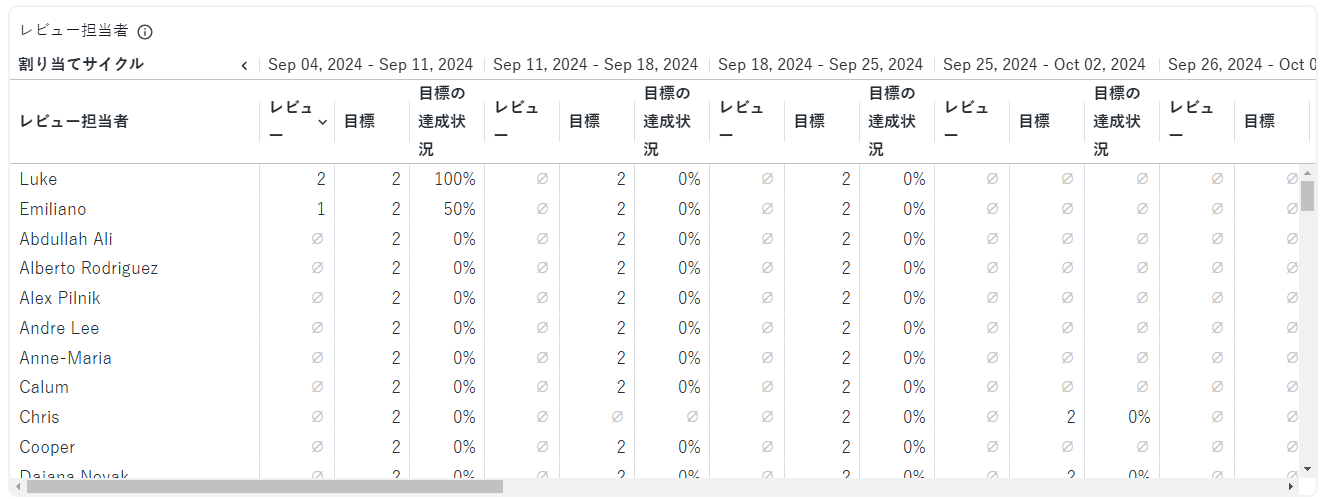Sort by the レビュー担当者 column header
The height and width of the screenshot is (499, 1326).
pos(74,122)
